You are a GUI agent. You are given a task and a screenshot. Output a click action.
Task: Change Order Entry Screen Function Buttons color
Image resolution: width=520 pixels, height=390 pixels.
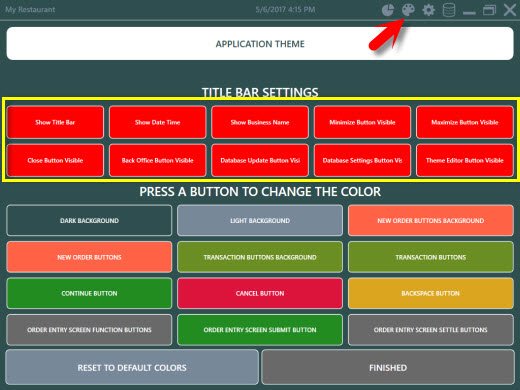89,330
